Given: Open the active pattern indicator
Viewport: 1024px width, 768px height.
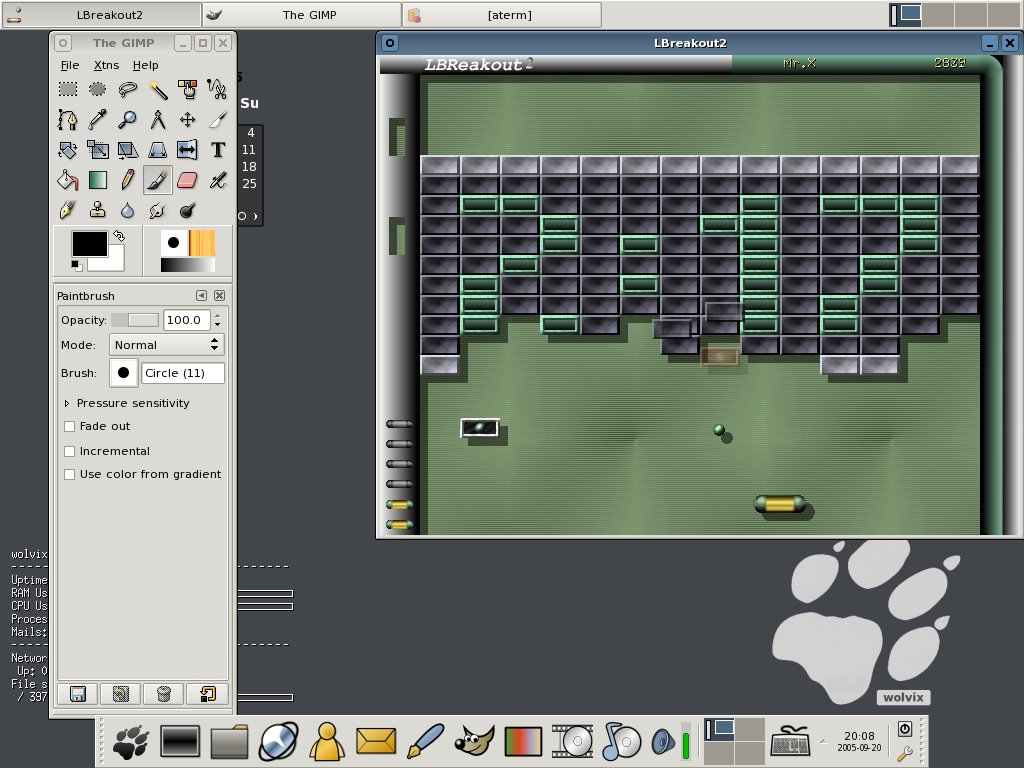Looking at the screenshot, I should tap(202, 242).
